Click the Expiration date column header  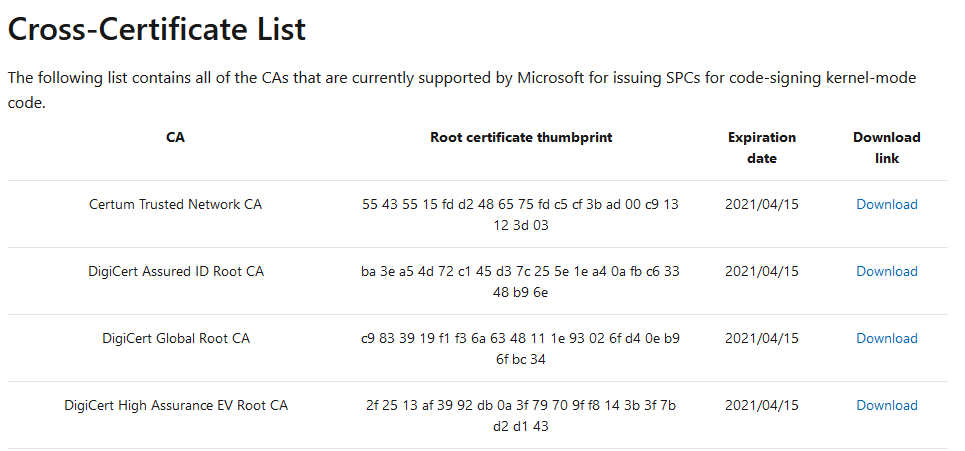click(x=761, y=148)
